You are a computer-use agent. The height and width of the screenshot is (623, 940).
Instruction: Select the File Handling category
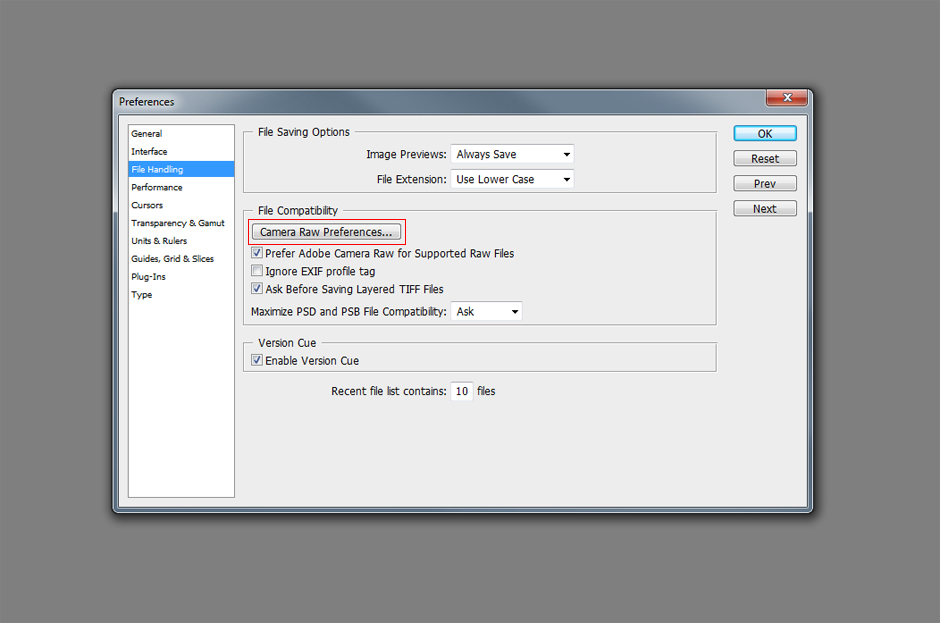click(181, 169)
